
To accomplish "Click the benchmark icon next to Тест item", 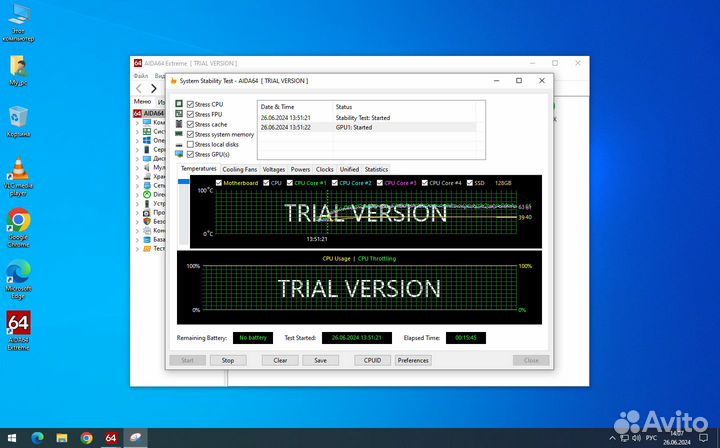I will (x=147, y=248).
